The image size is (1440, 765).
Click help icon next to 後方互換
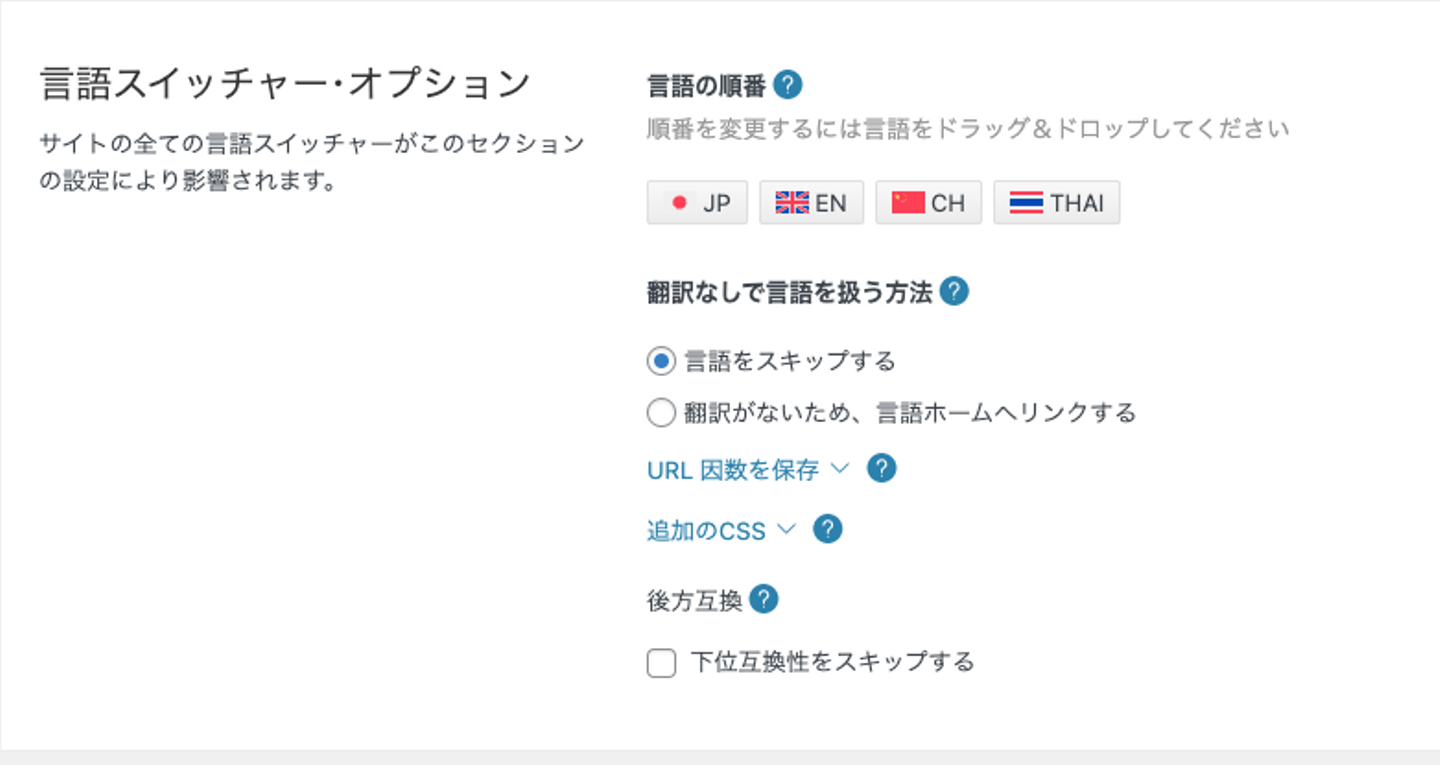point(764,600)
